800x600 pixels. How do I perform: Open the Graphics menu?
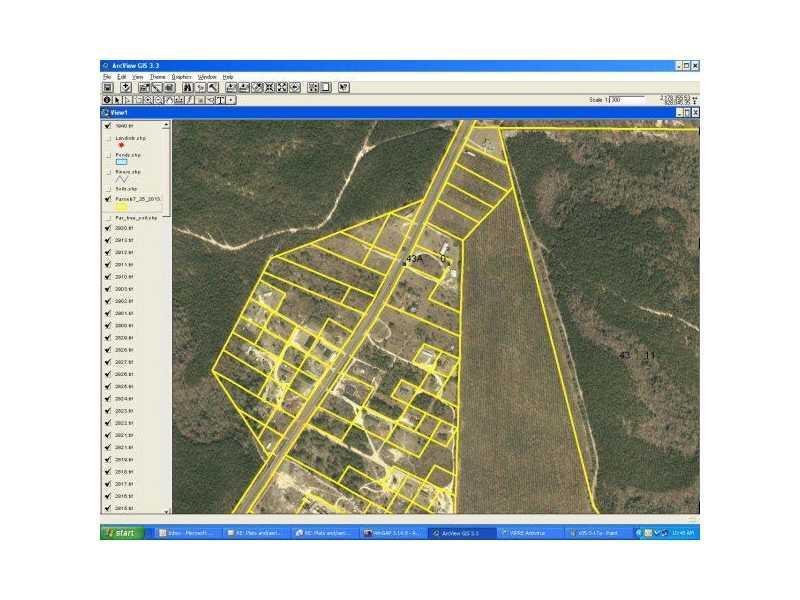pyautogui.click(x=181, y=77)
